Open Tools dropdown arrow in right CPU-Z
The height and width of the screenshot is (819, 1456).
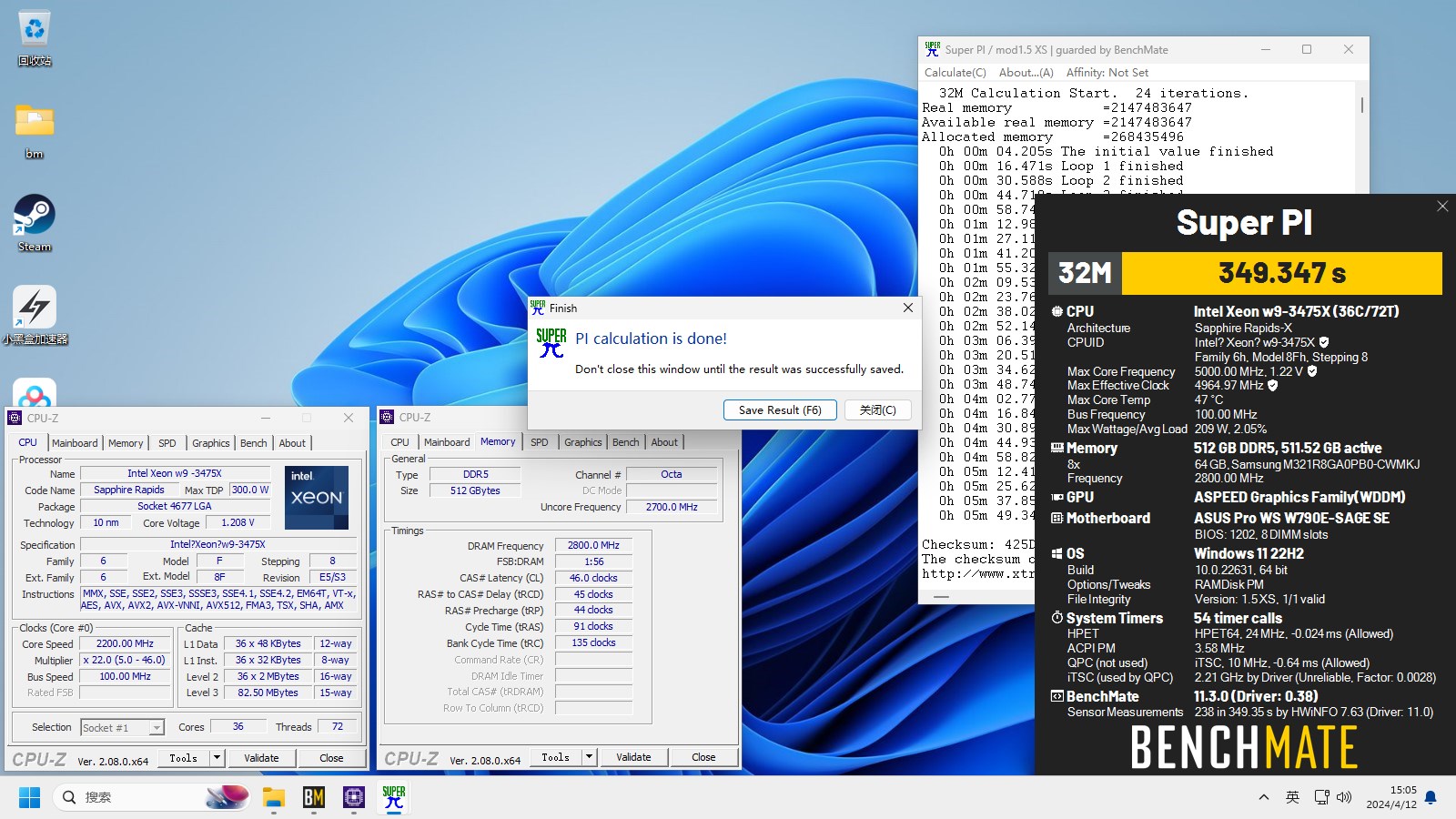click(589, 757)
